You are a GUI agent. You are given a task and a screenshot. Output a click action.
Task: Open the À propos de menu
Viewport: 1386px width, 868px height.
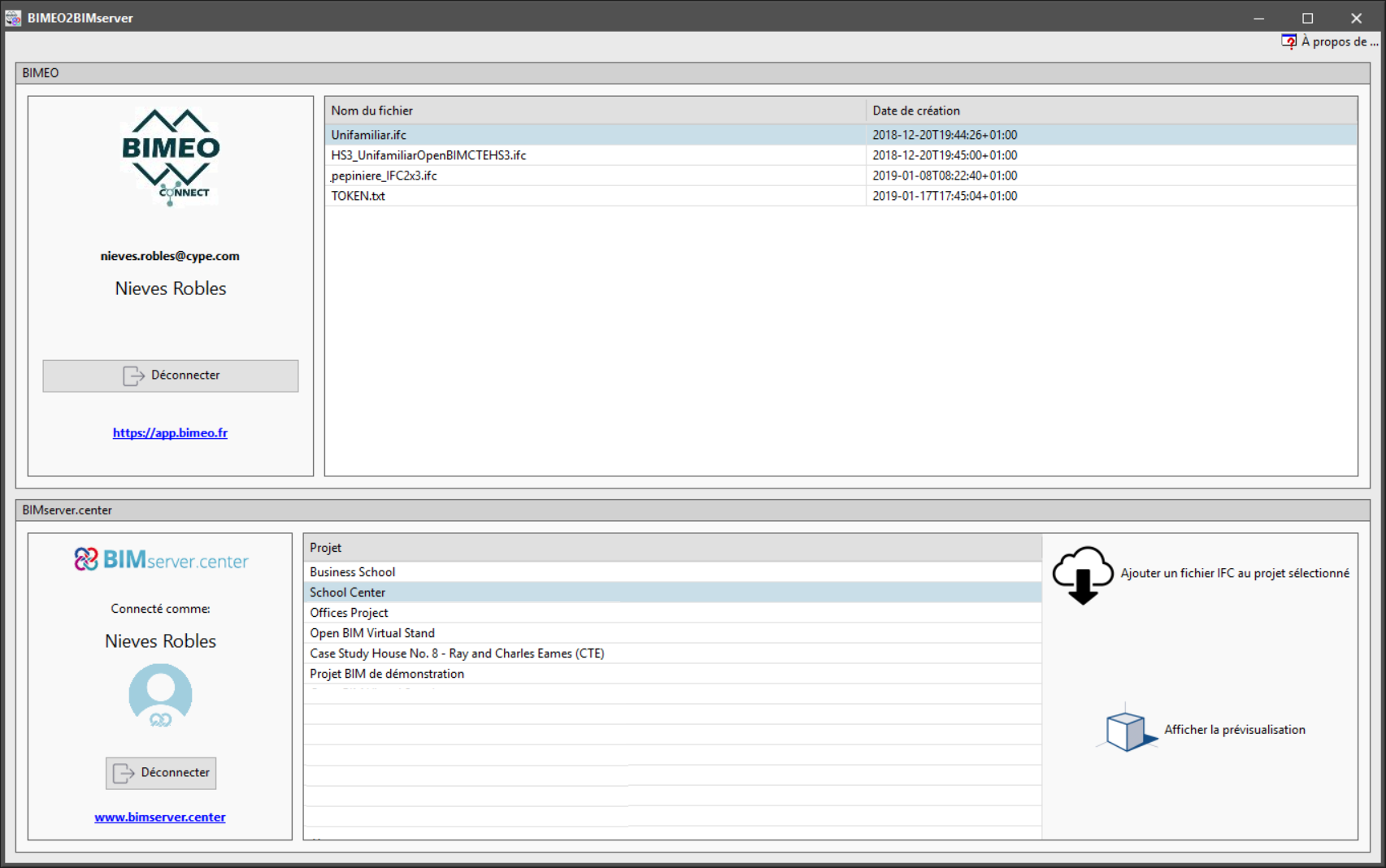coord(1330,41)
